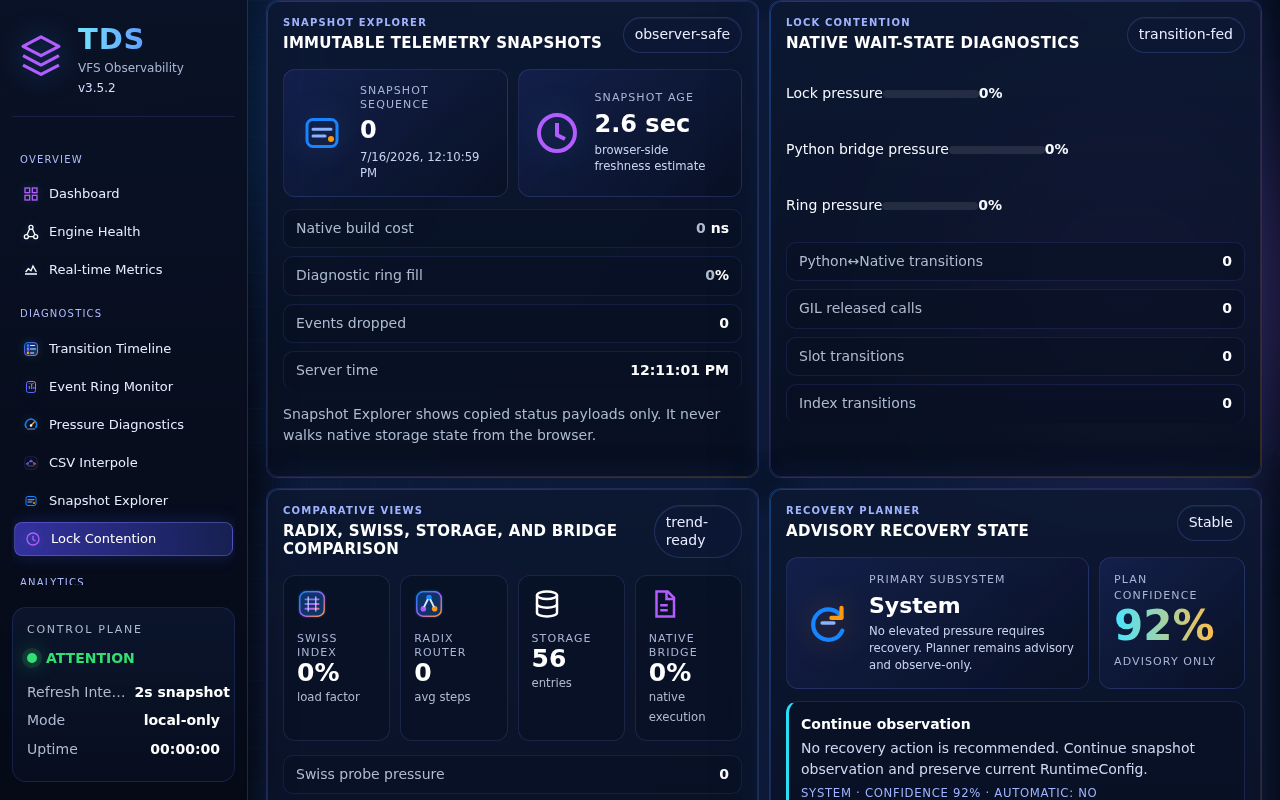Click the Python bridge pressure bar

pos(997,150)
